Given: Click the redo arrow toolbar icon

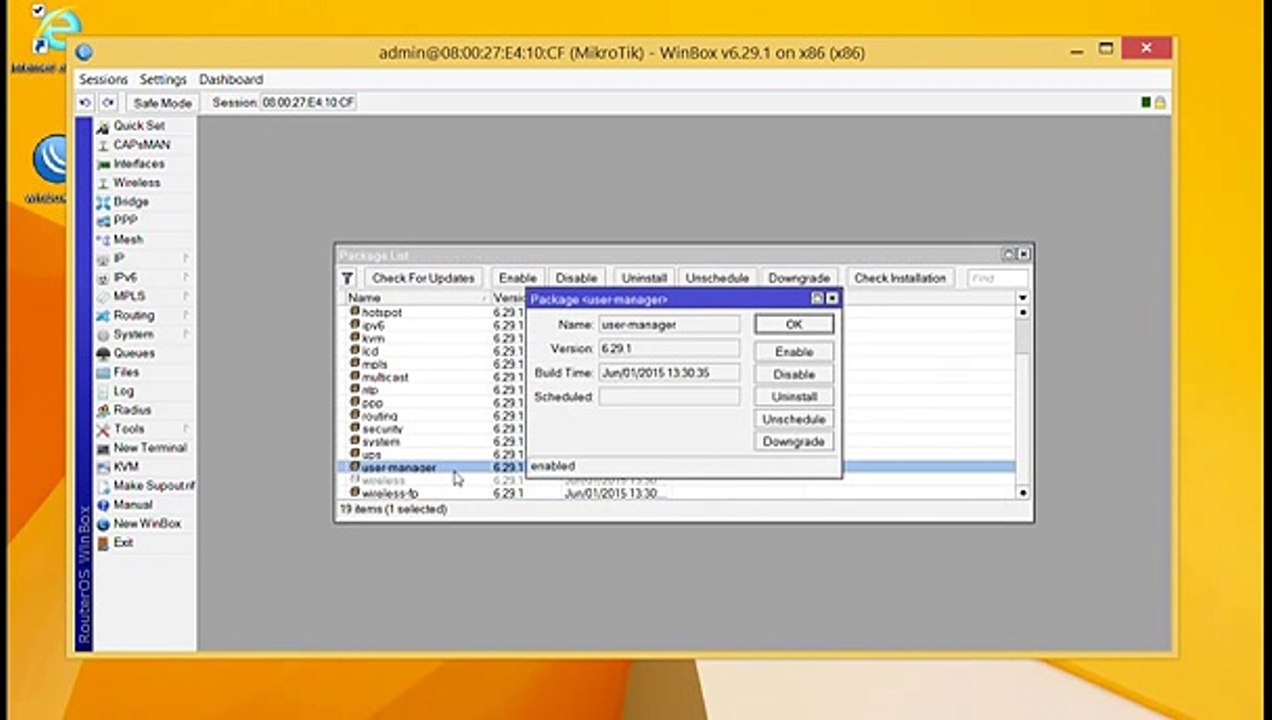Looking at the screenshot, I should pos(108,103).
